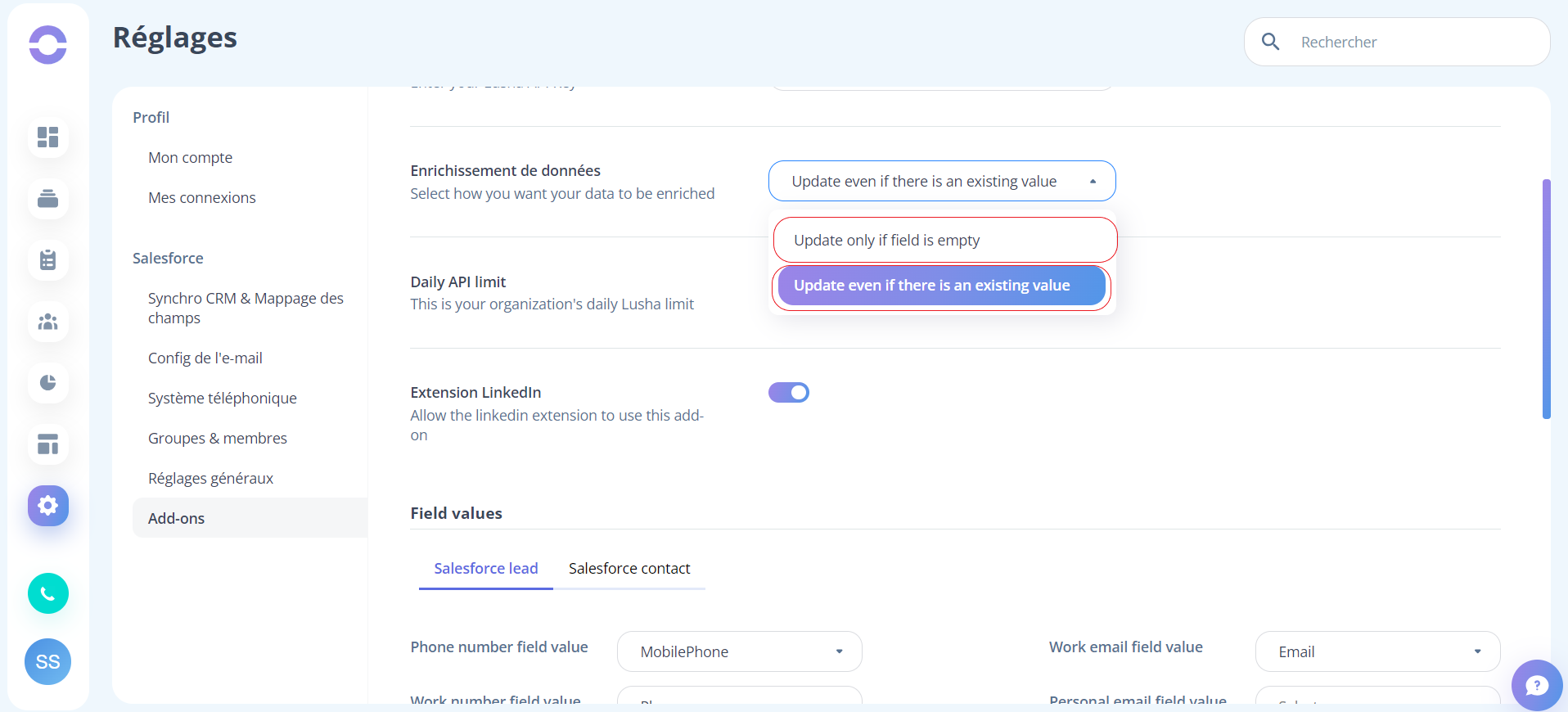Viewport: 1568px width, 712px height.
Task: Click the Réglages page title
Action: [x=175, y=38]
